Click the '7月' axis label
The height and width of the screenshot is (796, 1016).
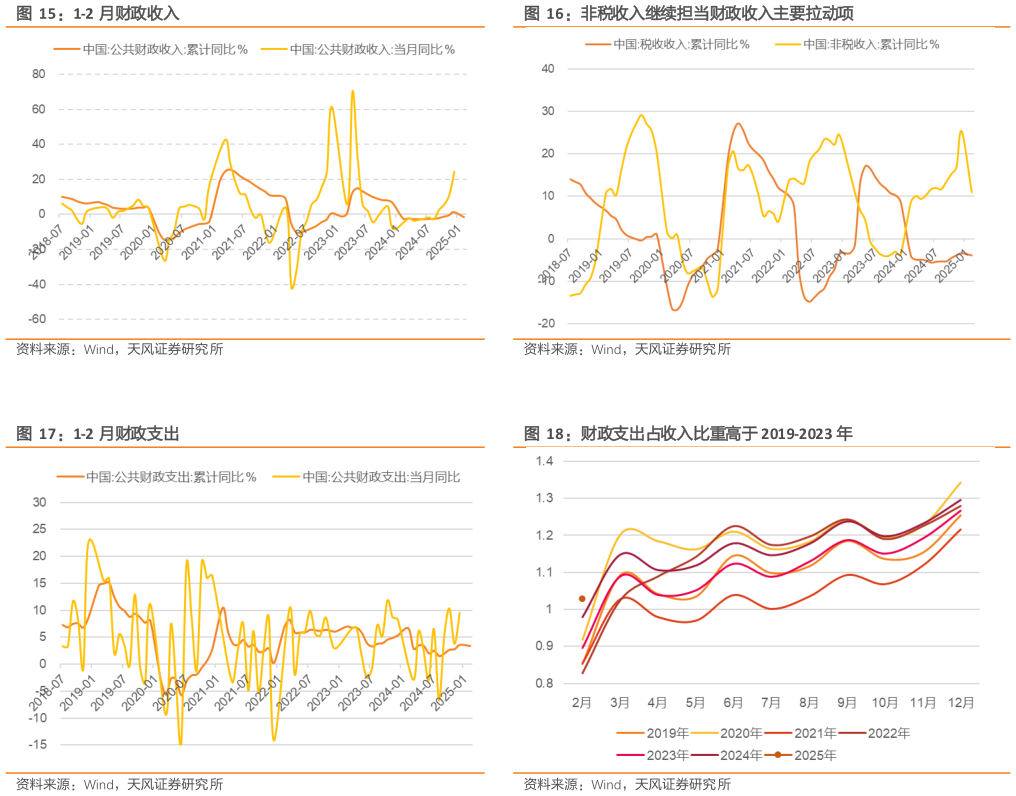point(770,703)
